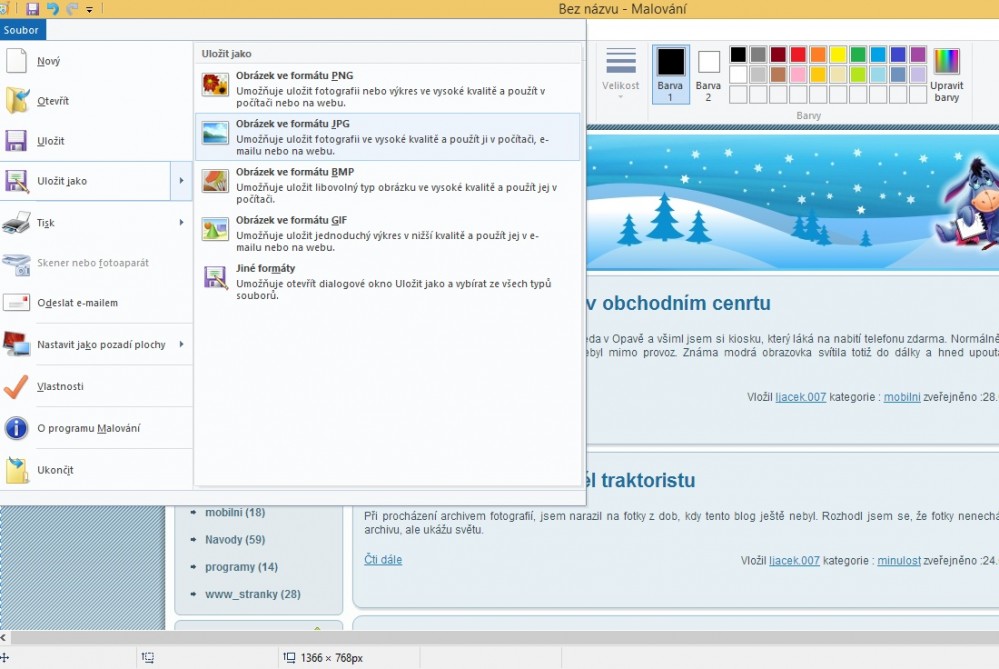Screen dimensions: 999x669
Task: Click the Čti dále link
Action: [383, 560]
